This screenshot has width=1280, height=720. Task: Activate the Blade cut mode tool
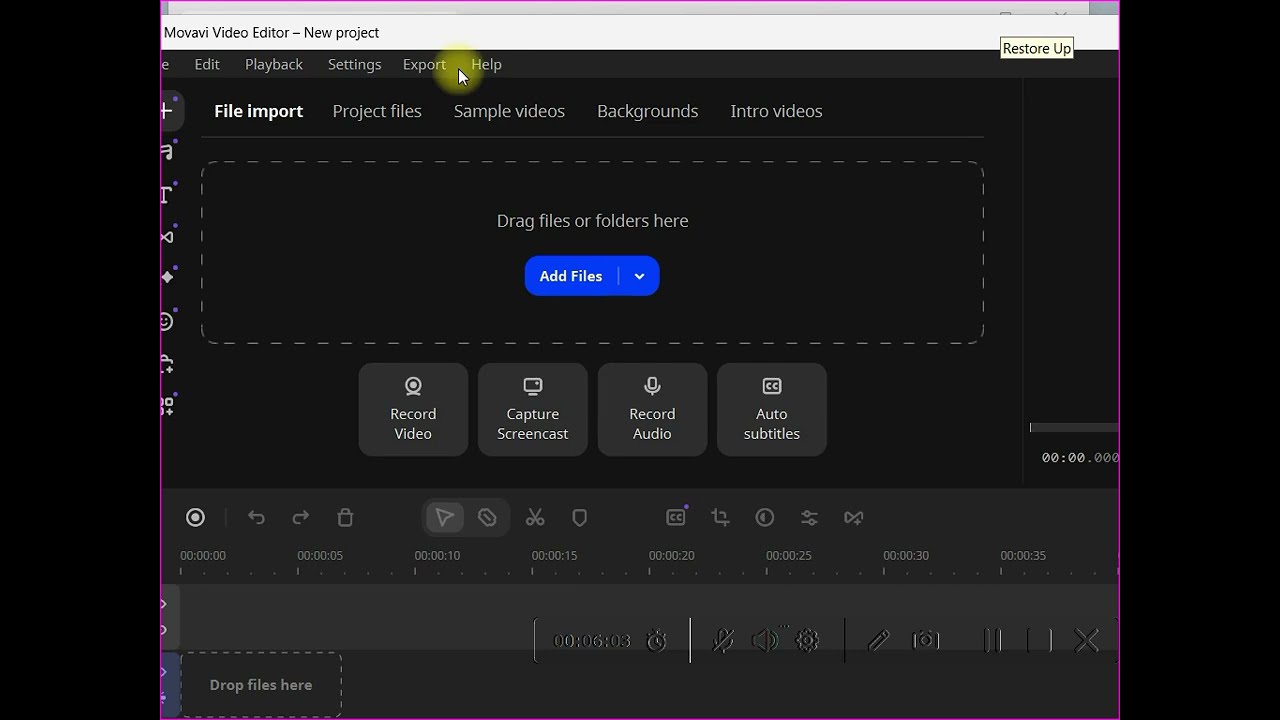point(487,517)
